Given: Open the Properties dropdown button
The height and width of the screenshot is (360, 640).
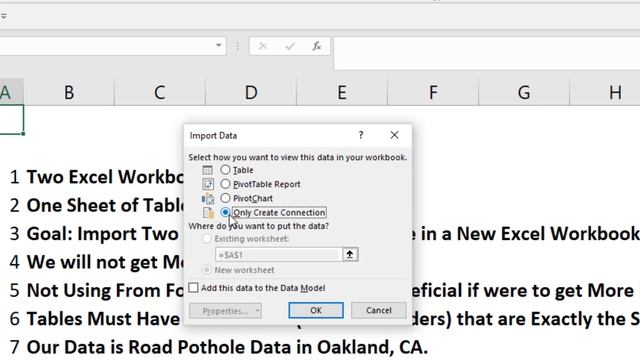Looking at the screenshot, I should pyautogui.click(x=225, y=311).
